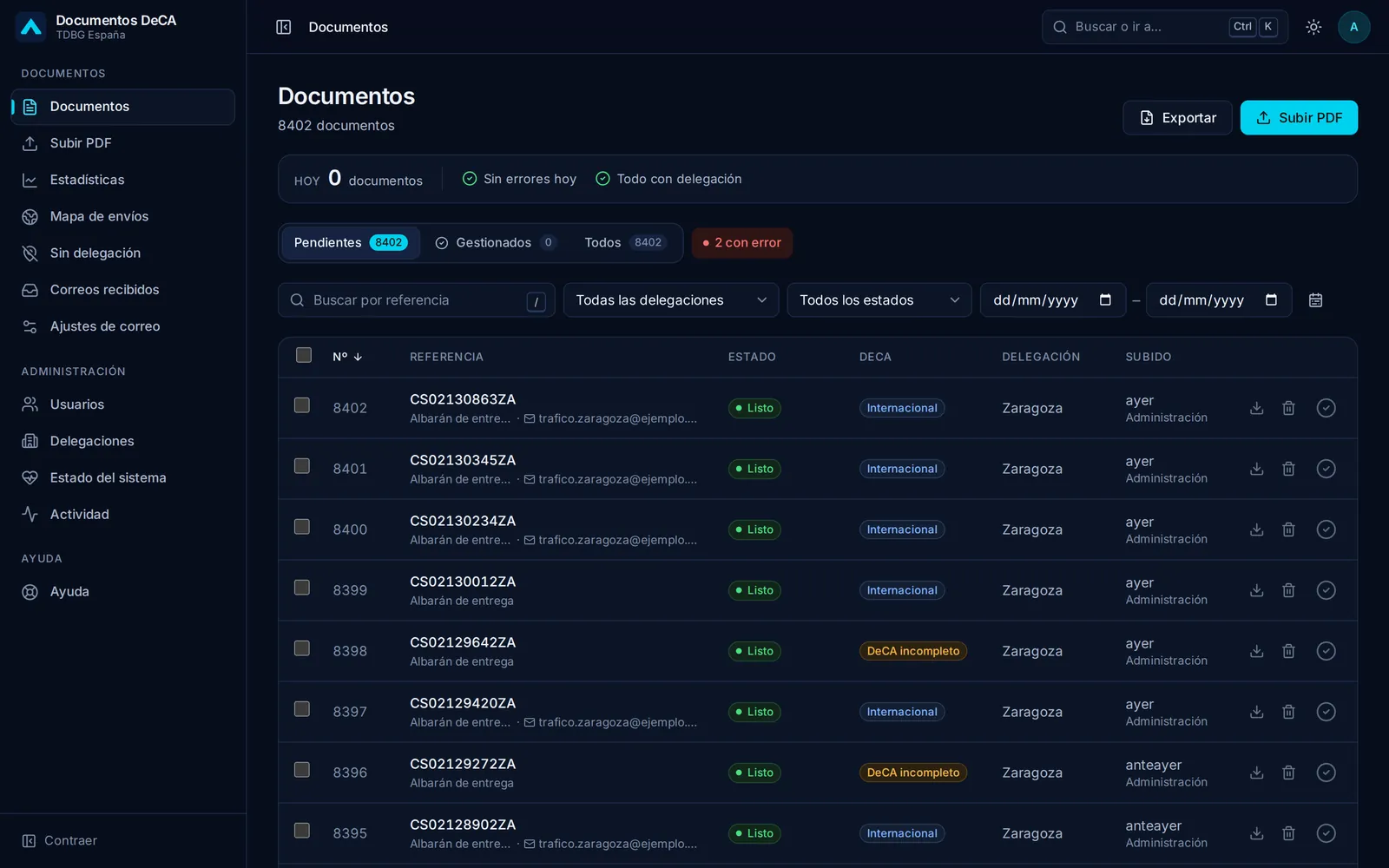Click the Documentos DeCA logo
The height and width of the screenshot is (868, 1389).
31,27
